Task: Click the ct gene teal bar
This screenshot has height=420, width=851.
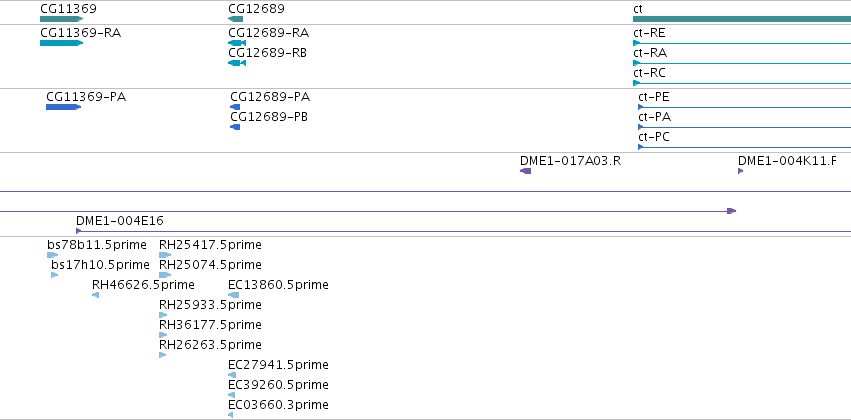Action: [x=742, y=19]
